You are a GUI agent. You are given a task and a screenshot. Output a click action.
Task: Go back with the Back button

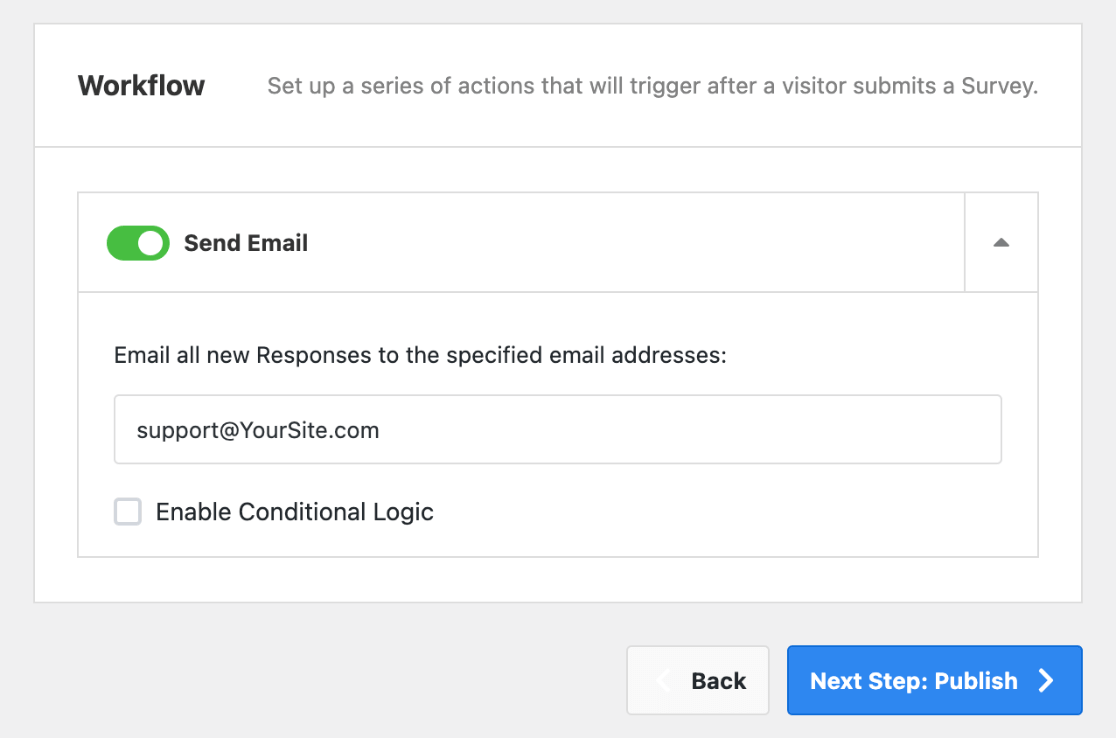pyautogui.click(x=697, y=680)
